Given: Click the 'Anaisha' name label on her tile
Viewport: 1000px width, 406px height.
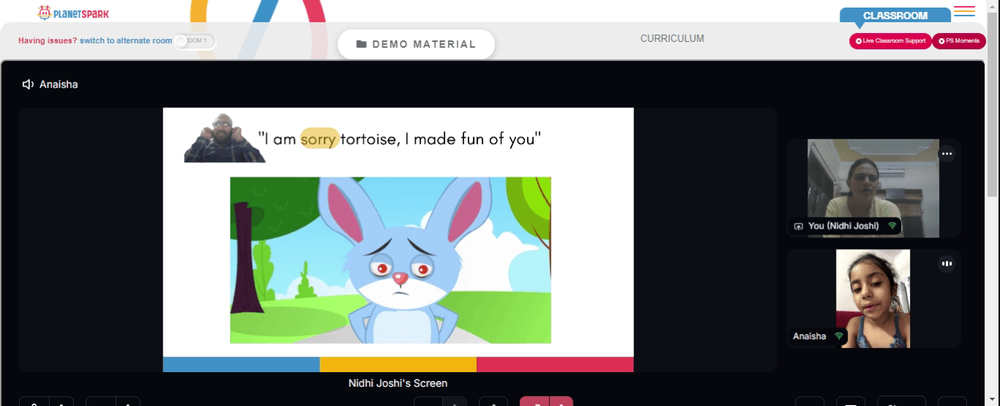Looking at the screenshot, I should 809,336.
